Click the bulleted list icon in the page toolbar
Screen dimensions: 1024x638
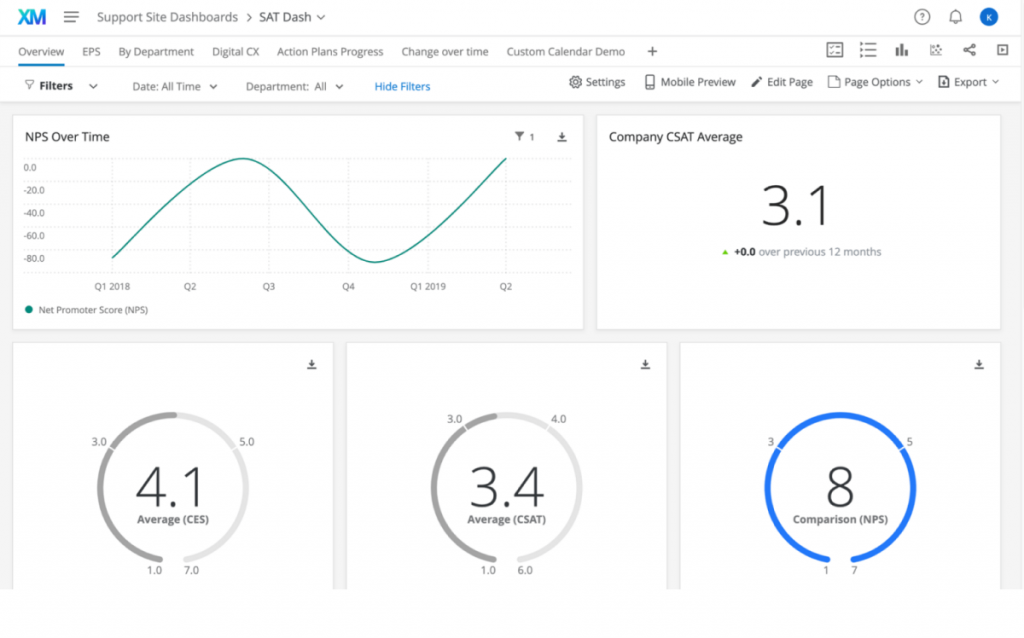pos(868,50)
